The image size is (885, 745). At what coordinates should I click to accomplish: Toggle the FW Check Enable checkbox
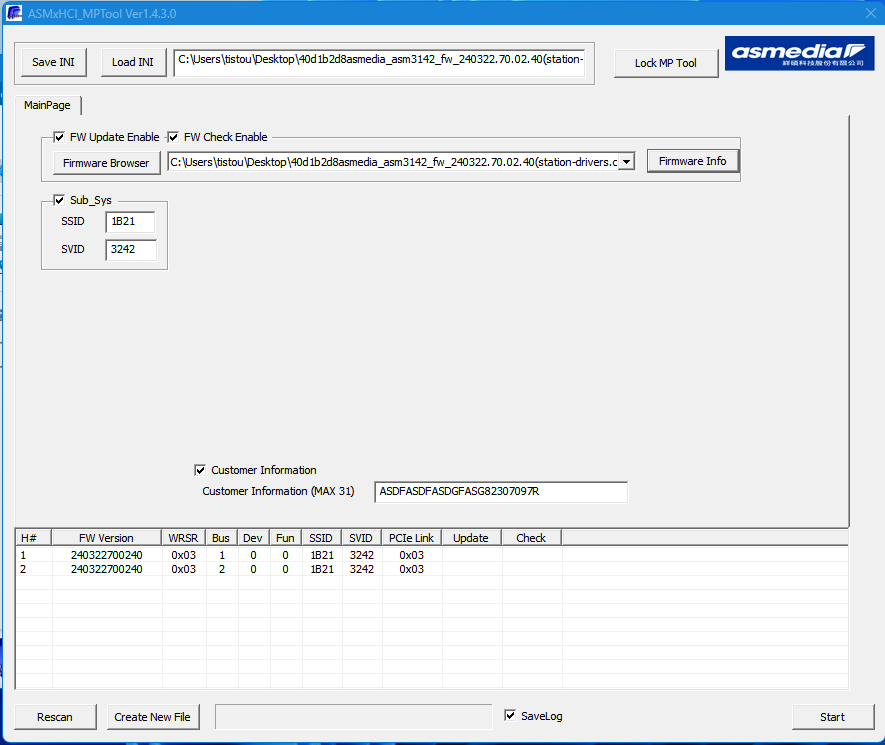pyautogui.click(x=173, y=137)
